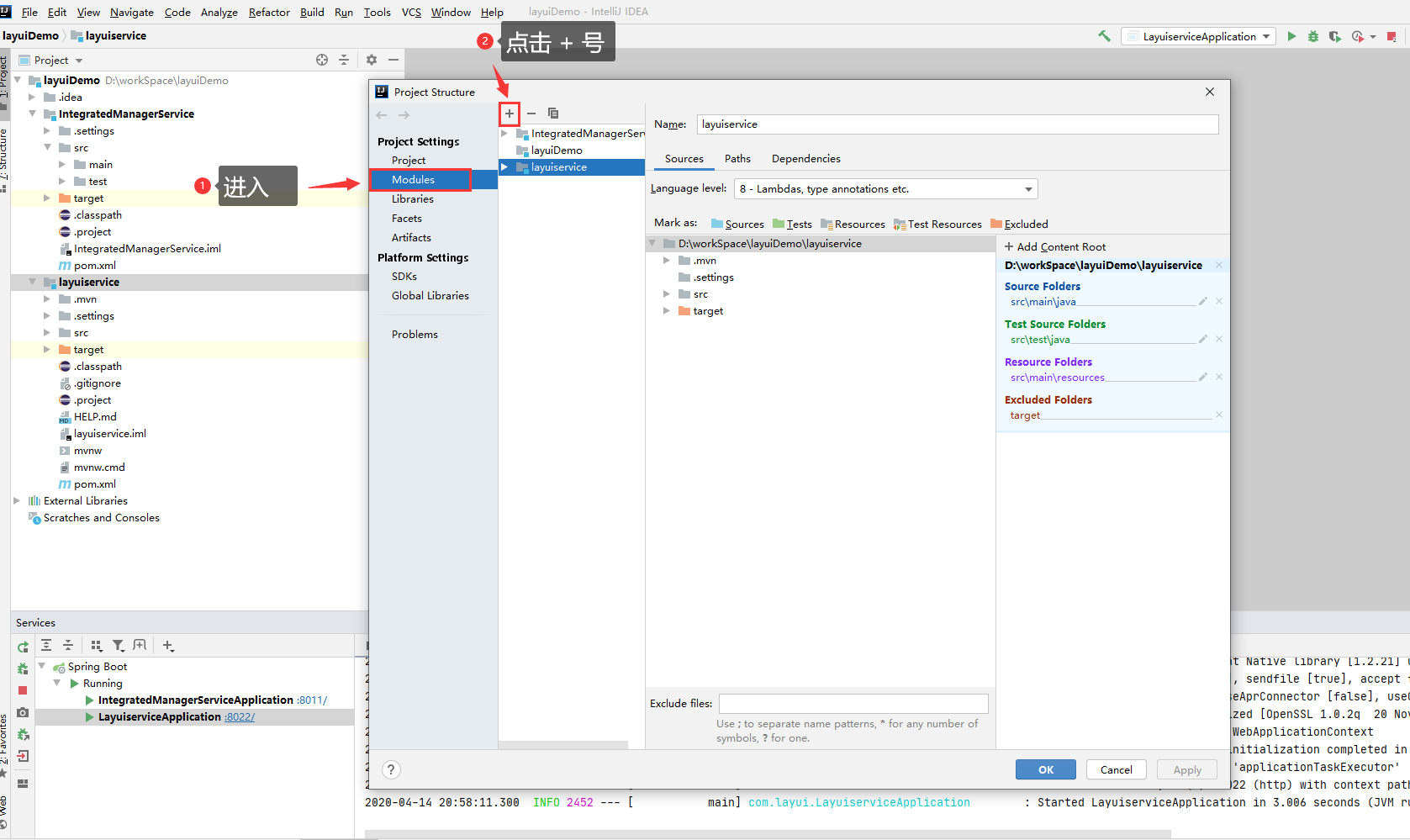This screenshot has height=840, width=1410.
Task: Hide the Project panel with the minus icon
Action: pyautogui.click(x=393, y=60)
